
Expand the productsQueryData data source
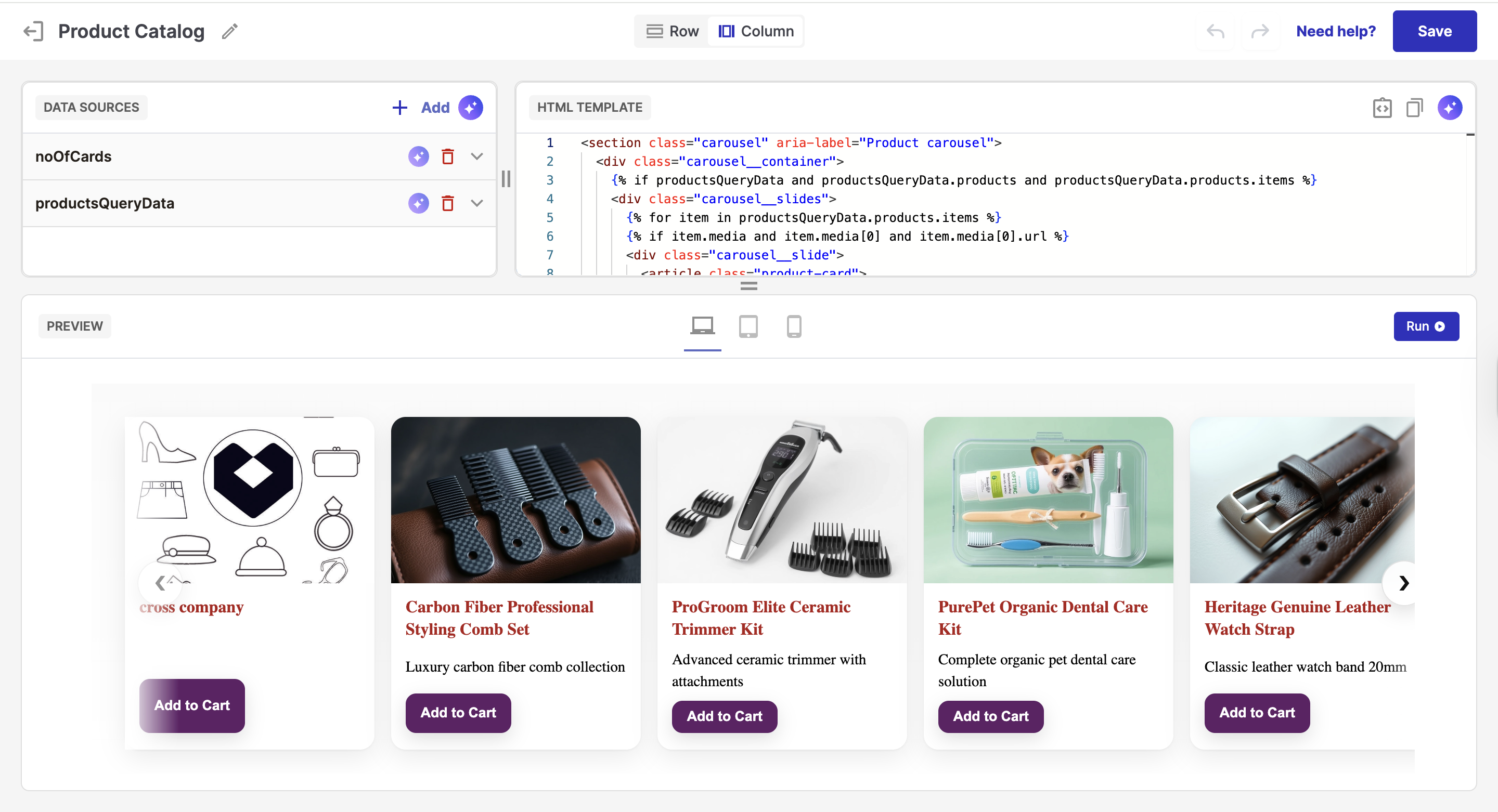(x=477, y=203)
